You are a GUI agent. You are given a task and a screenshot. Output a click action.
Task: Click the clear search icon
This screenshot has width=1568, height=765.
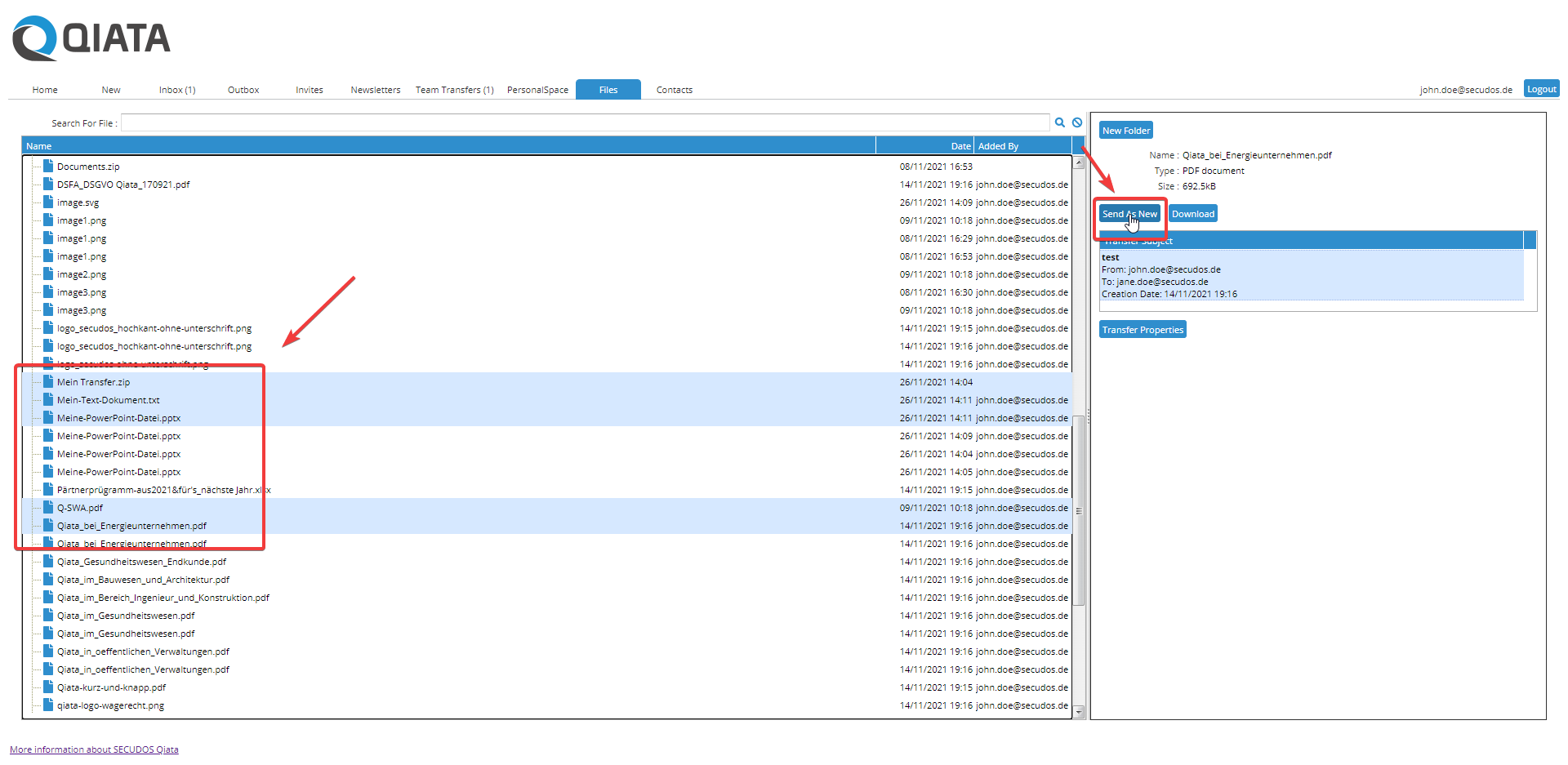(x=1077, y=122)
